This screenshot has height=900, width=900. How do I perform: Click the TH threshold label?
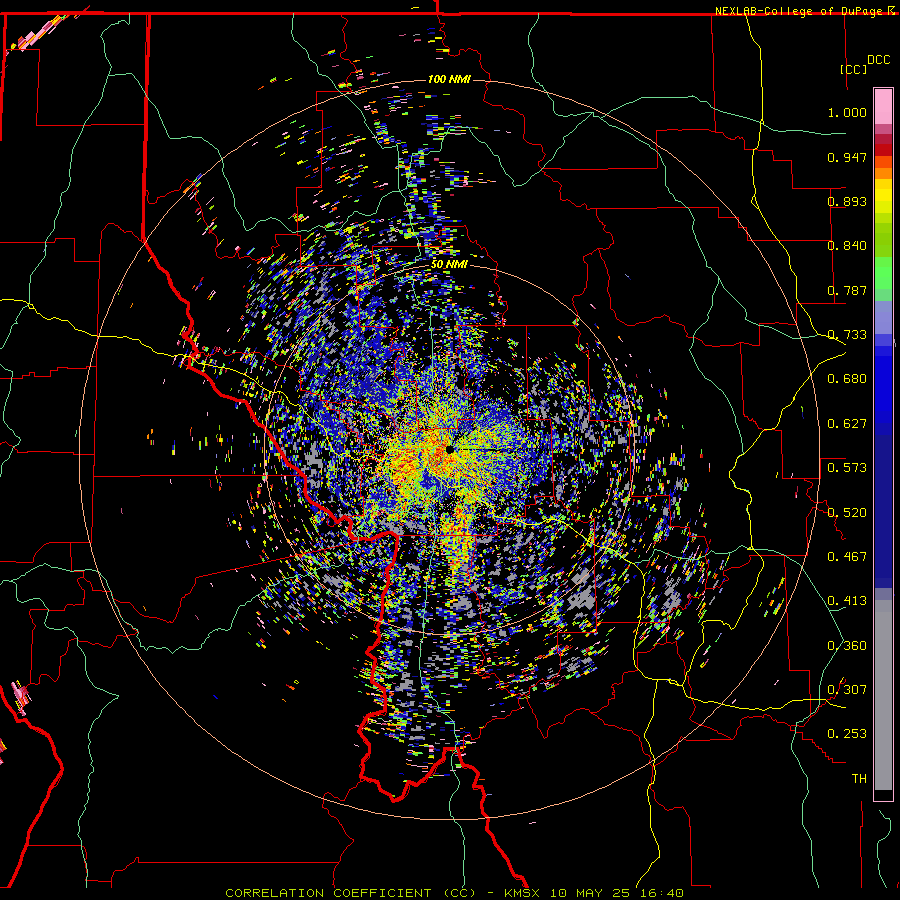tap(859, 779)
